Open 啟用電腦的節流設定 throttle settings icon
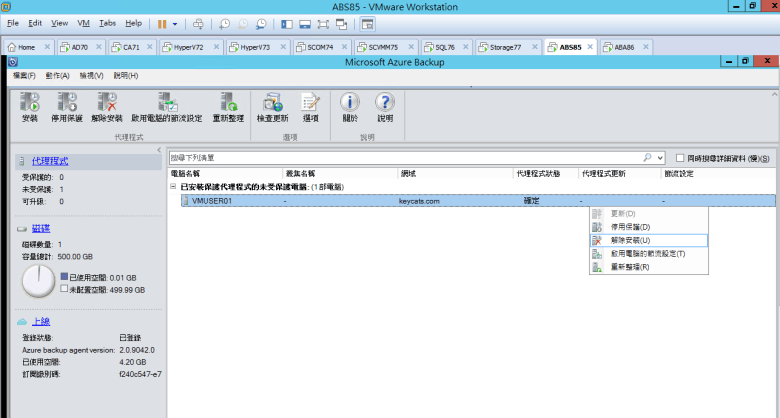780x418 pixels. (x=166, y=101)
